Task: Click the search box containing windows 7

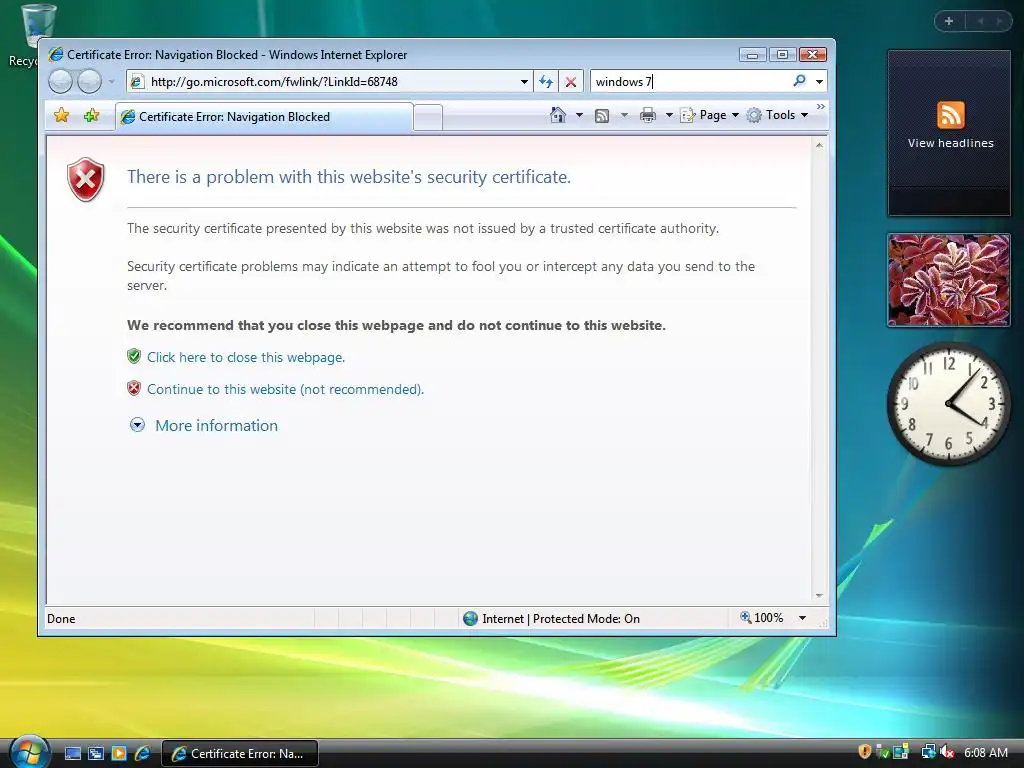Action: [x=689, y=82]
